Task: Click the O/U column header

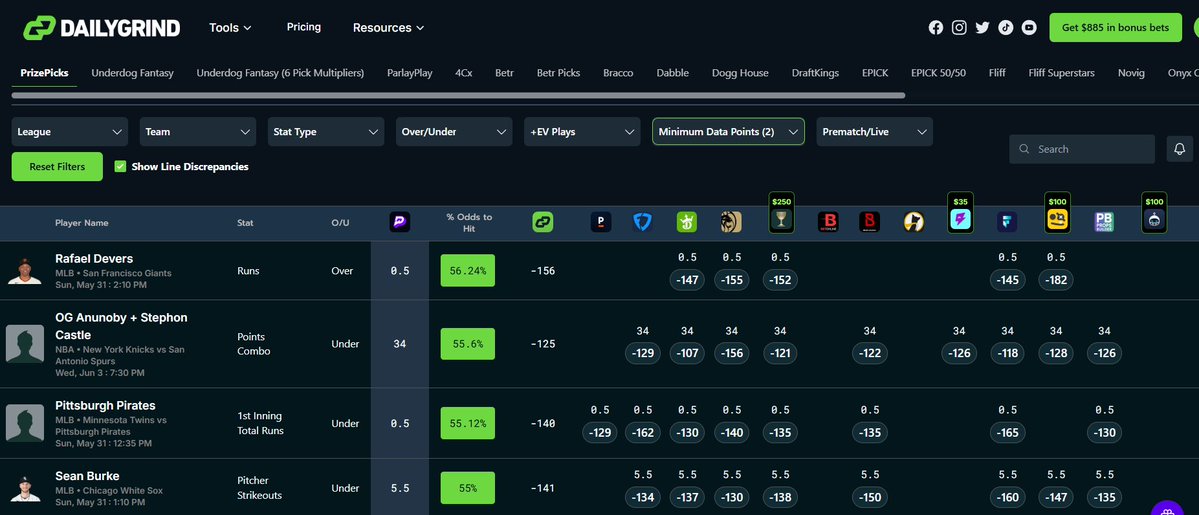Action: 340,223
